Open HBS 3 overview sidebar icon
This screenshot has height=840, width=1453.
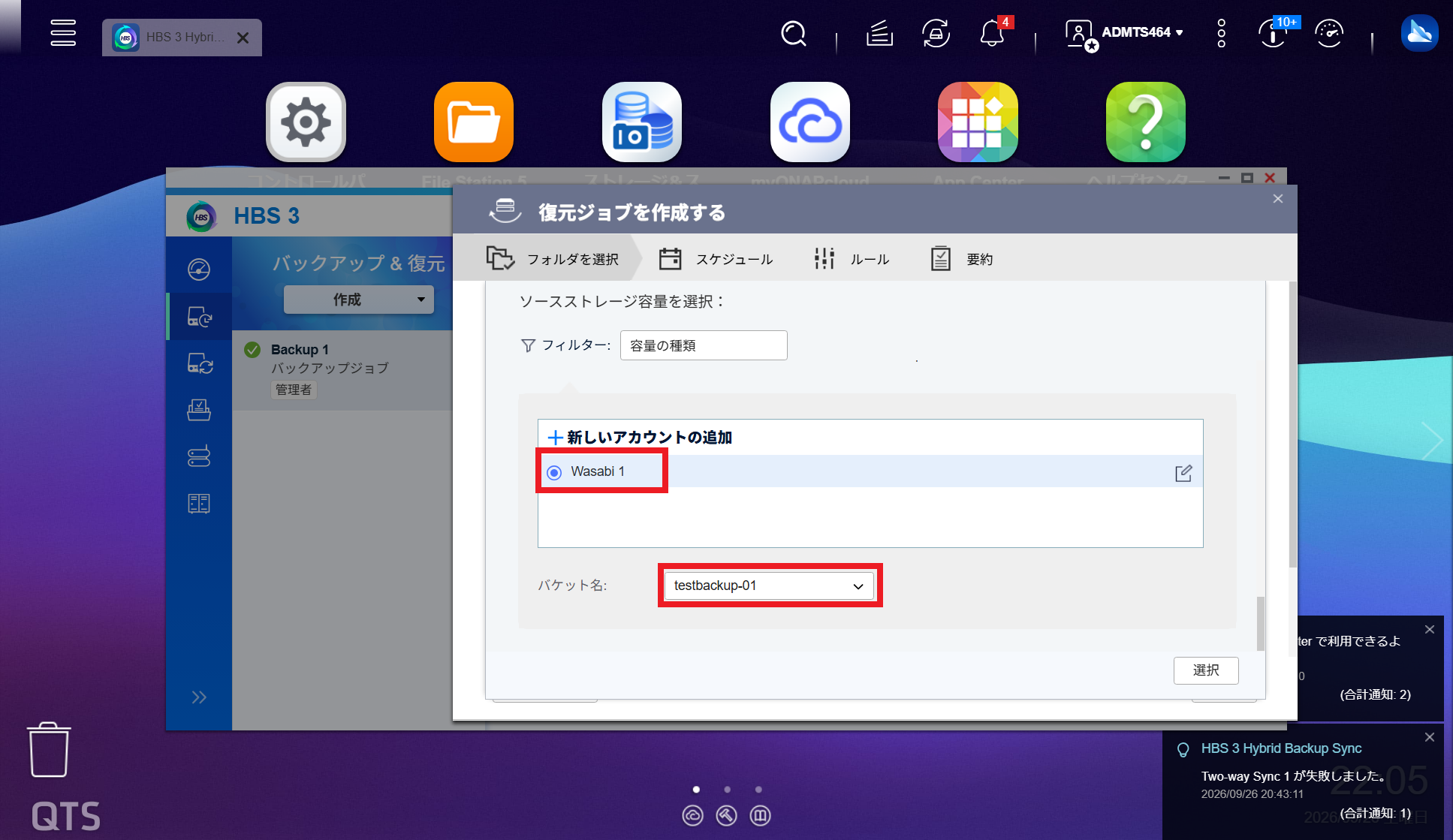point(199,269)
